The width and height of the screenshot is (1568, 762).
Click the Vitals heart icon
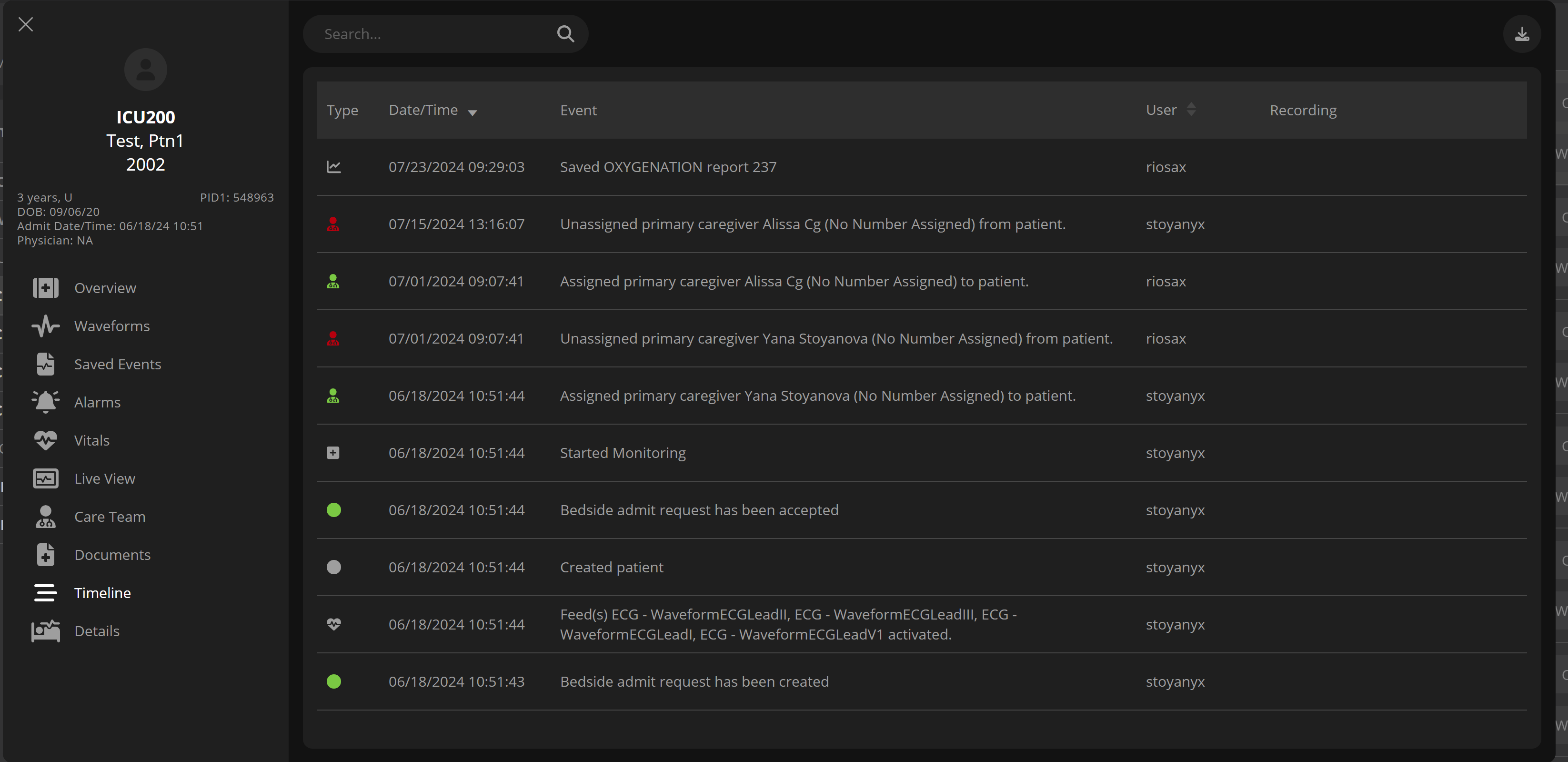tap(46, 440)
